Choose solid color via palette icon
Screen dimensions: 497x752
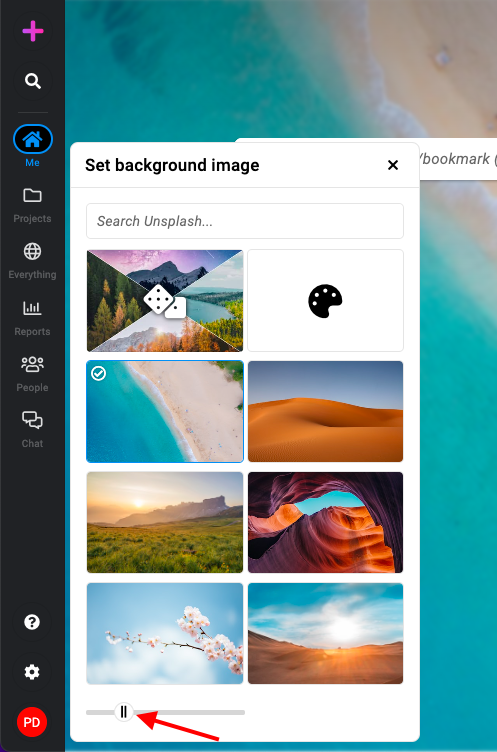coord(325,301)
